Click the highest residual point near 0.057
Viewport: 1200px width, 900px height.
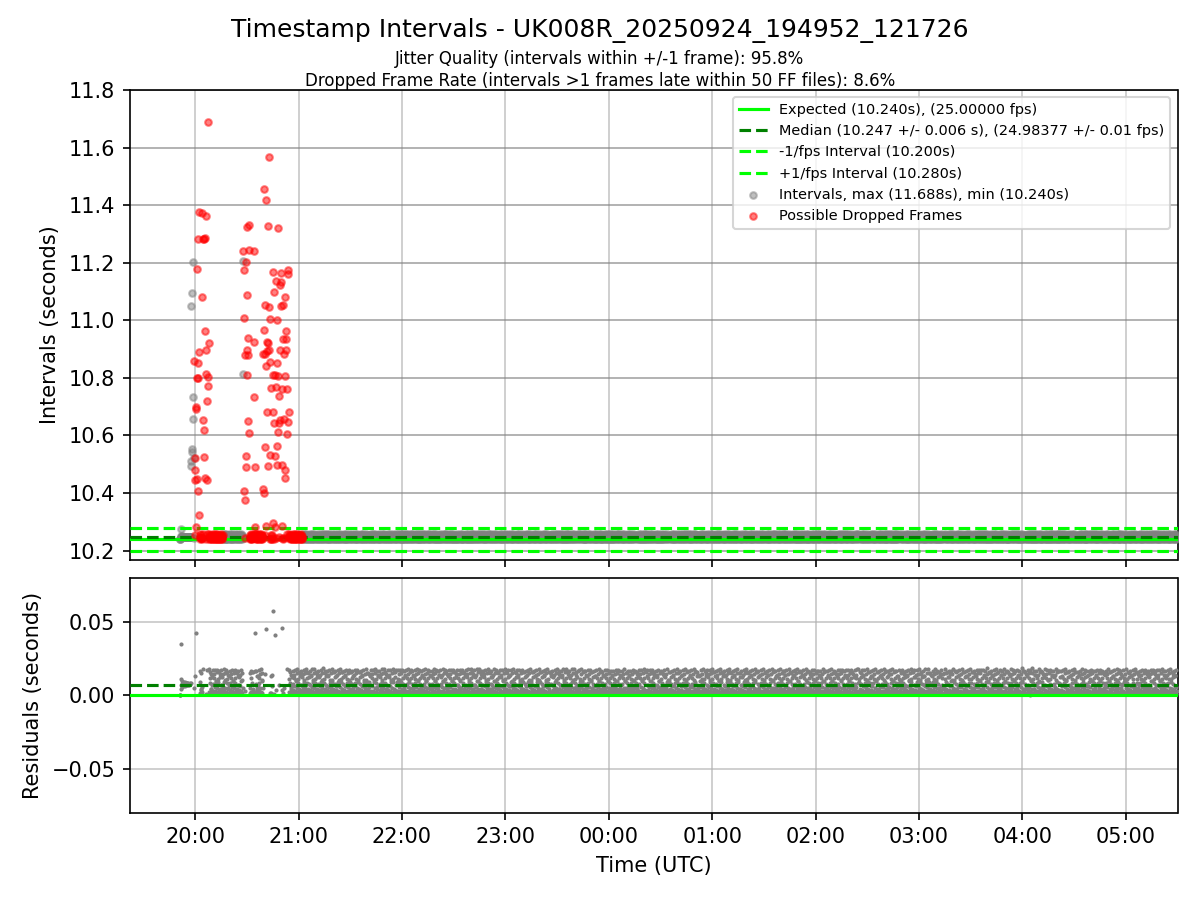273,611
